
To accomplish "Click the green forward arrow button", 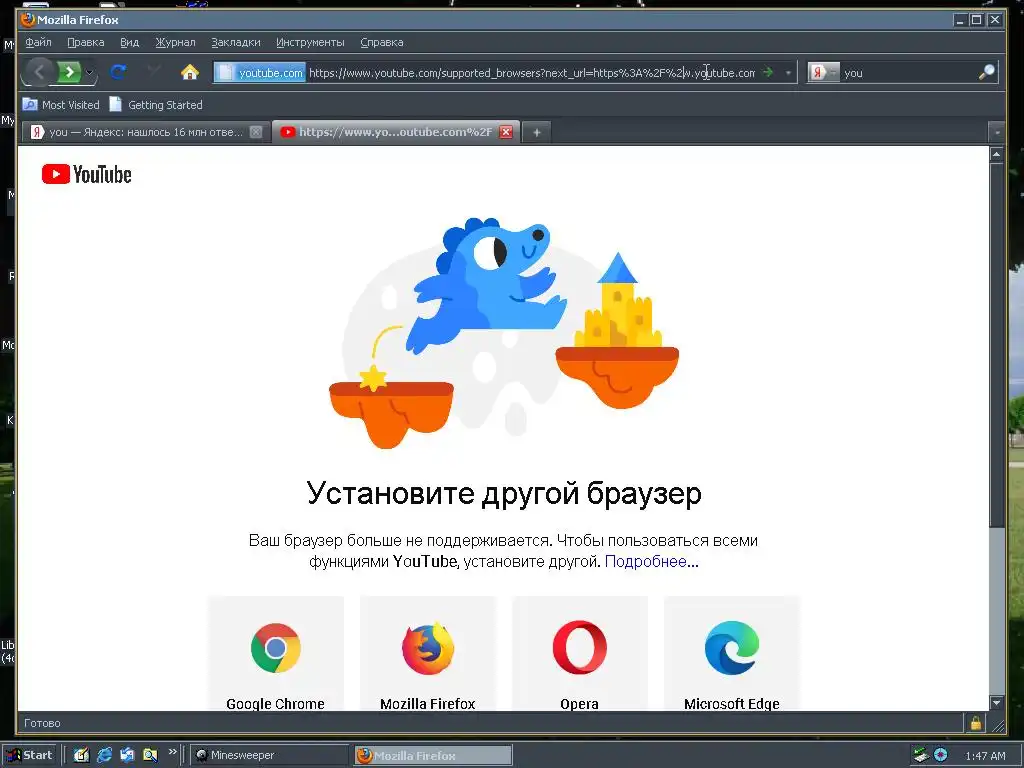I will (69, 72).
